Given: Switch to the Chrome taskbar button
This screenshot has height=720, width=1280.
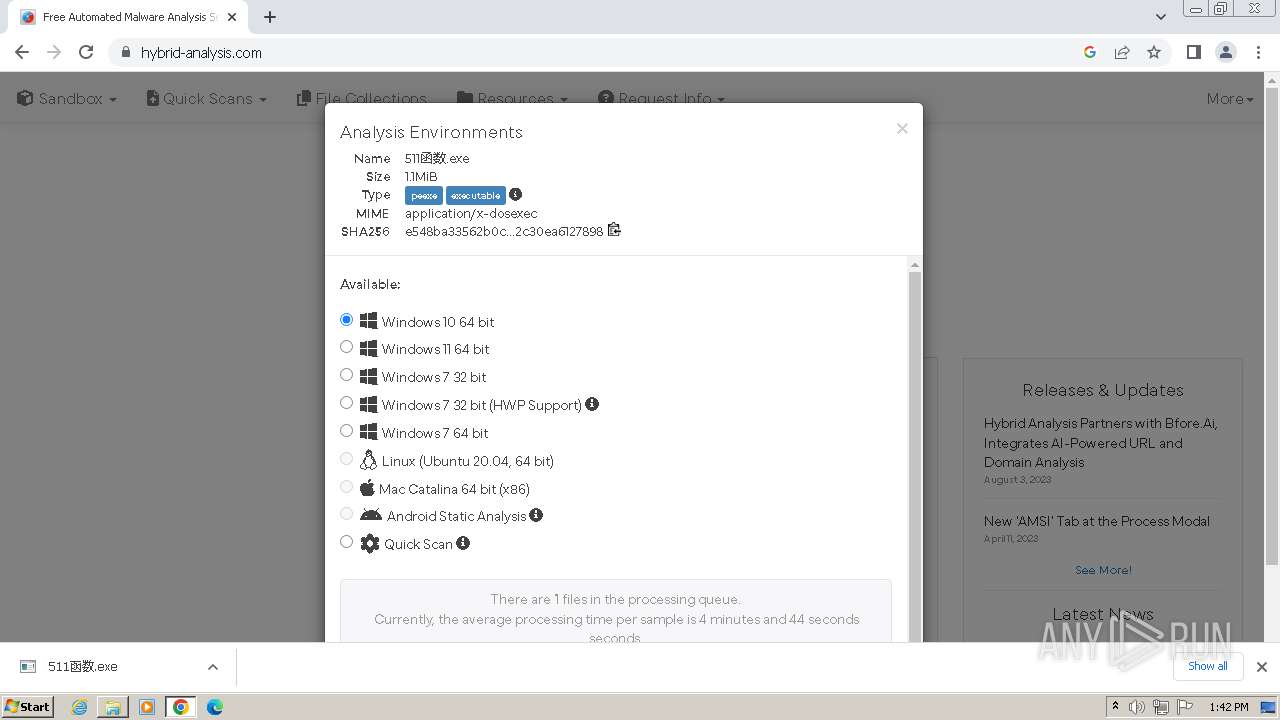Looking at the screenshot, I should (x=181, y=706).
